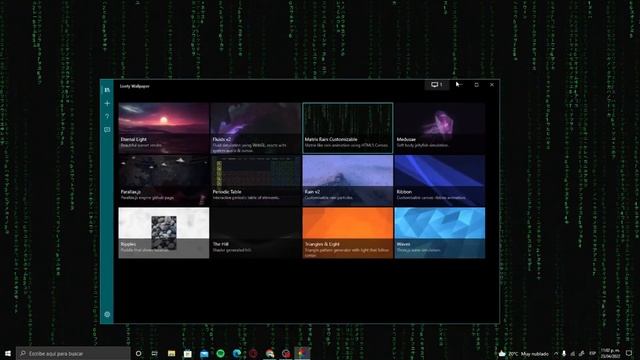
Task: Select the Waves wallpaper
Action: pos(440,233)
